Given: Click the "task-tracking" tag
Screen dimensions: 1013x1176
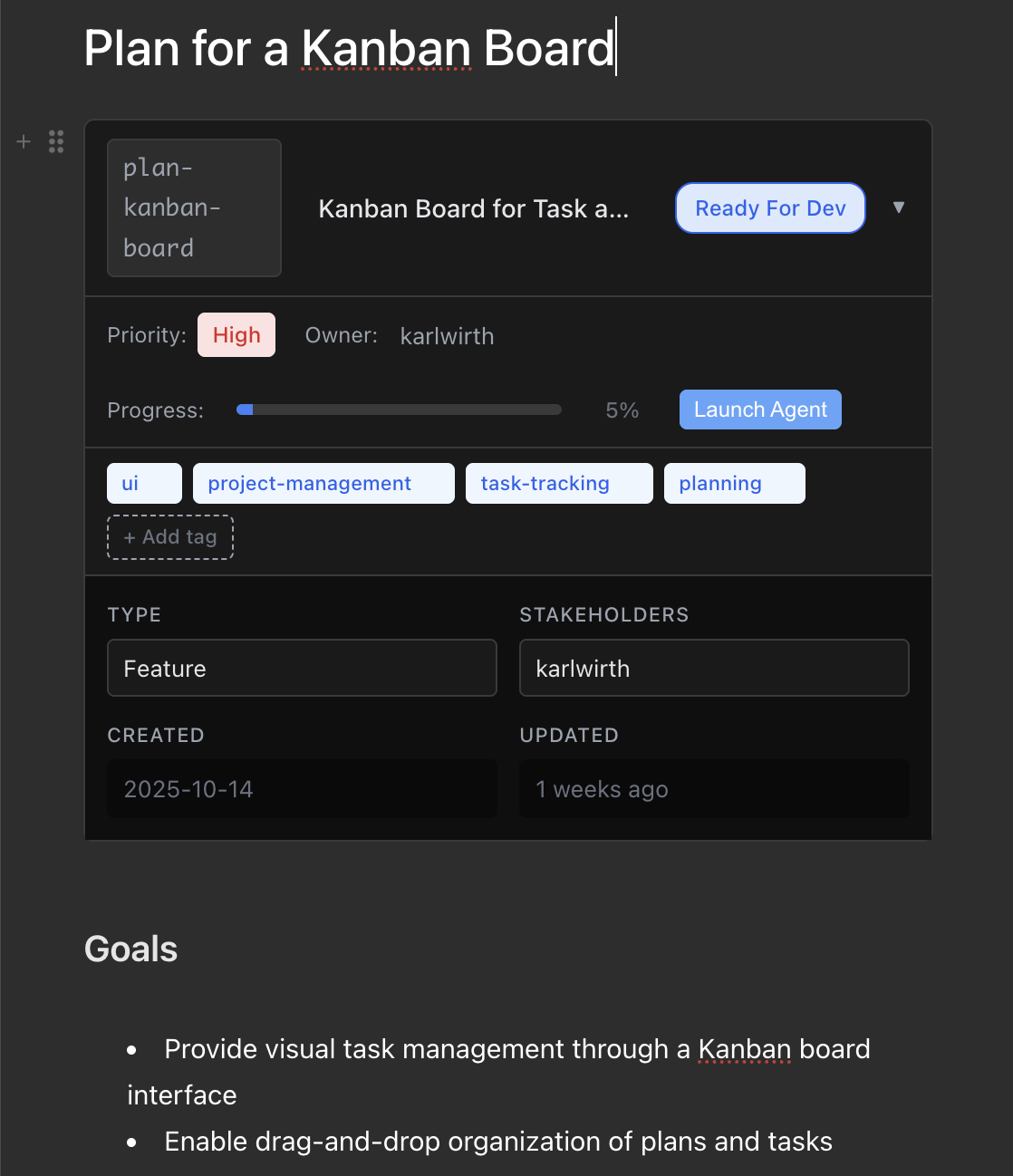Looking at the screenshot, I should 558,483.
